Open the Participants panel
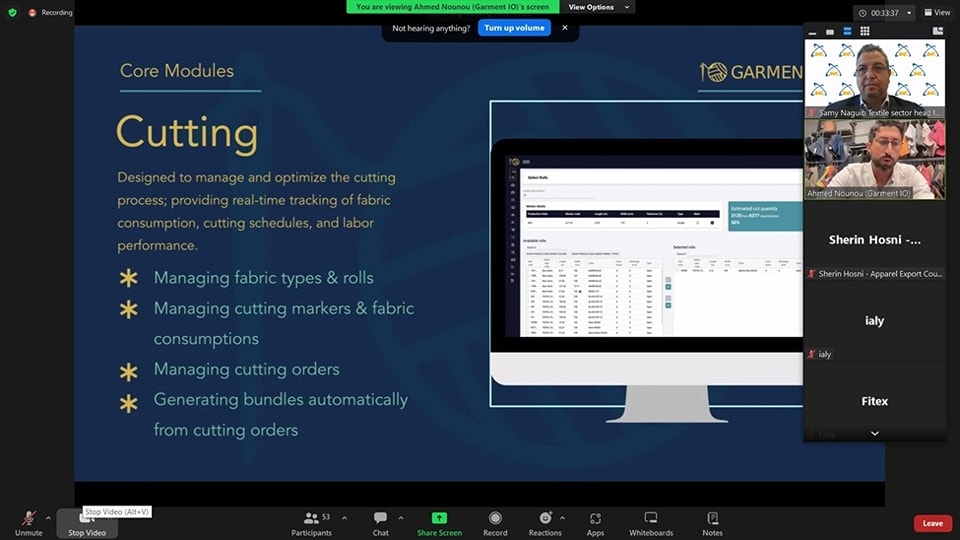Viewport: 960px width, 540px height. click(312, 522)
